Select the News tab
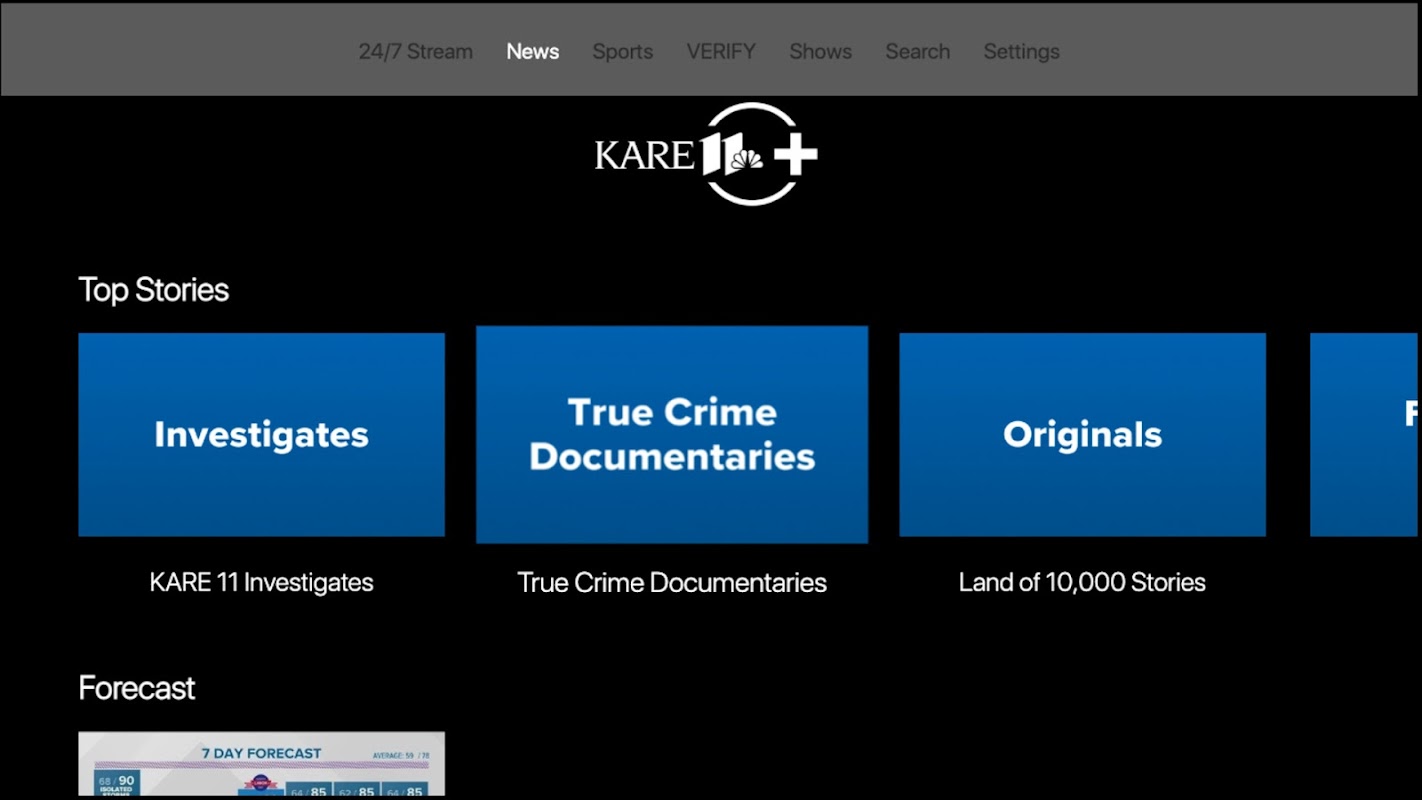The height and width of the screenshot is (800, 1422). pos(532,51)
